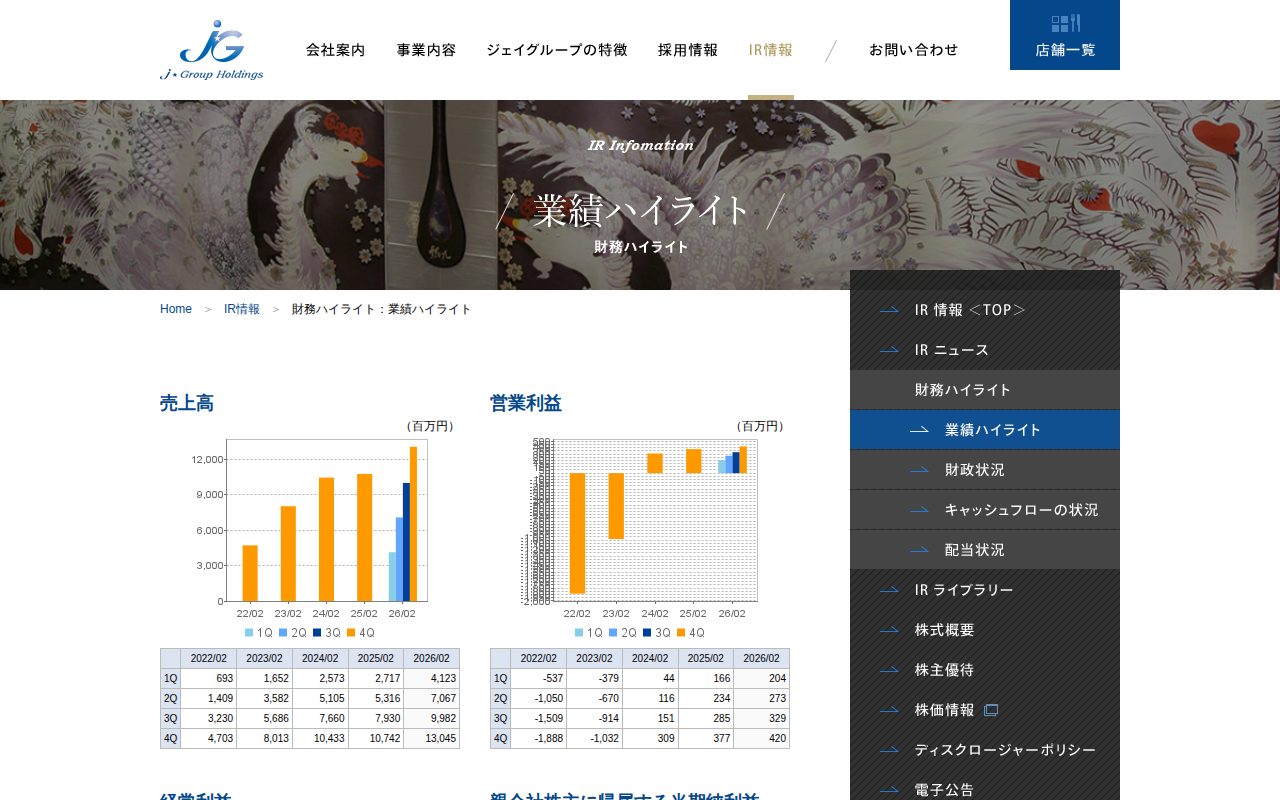The width and height of the screenshot is (1280, 800).
Task: Click the 26/02 4Q bar in 売上高 chart
Action: coord(414,524)
